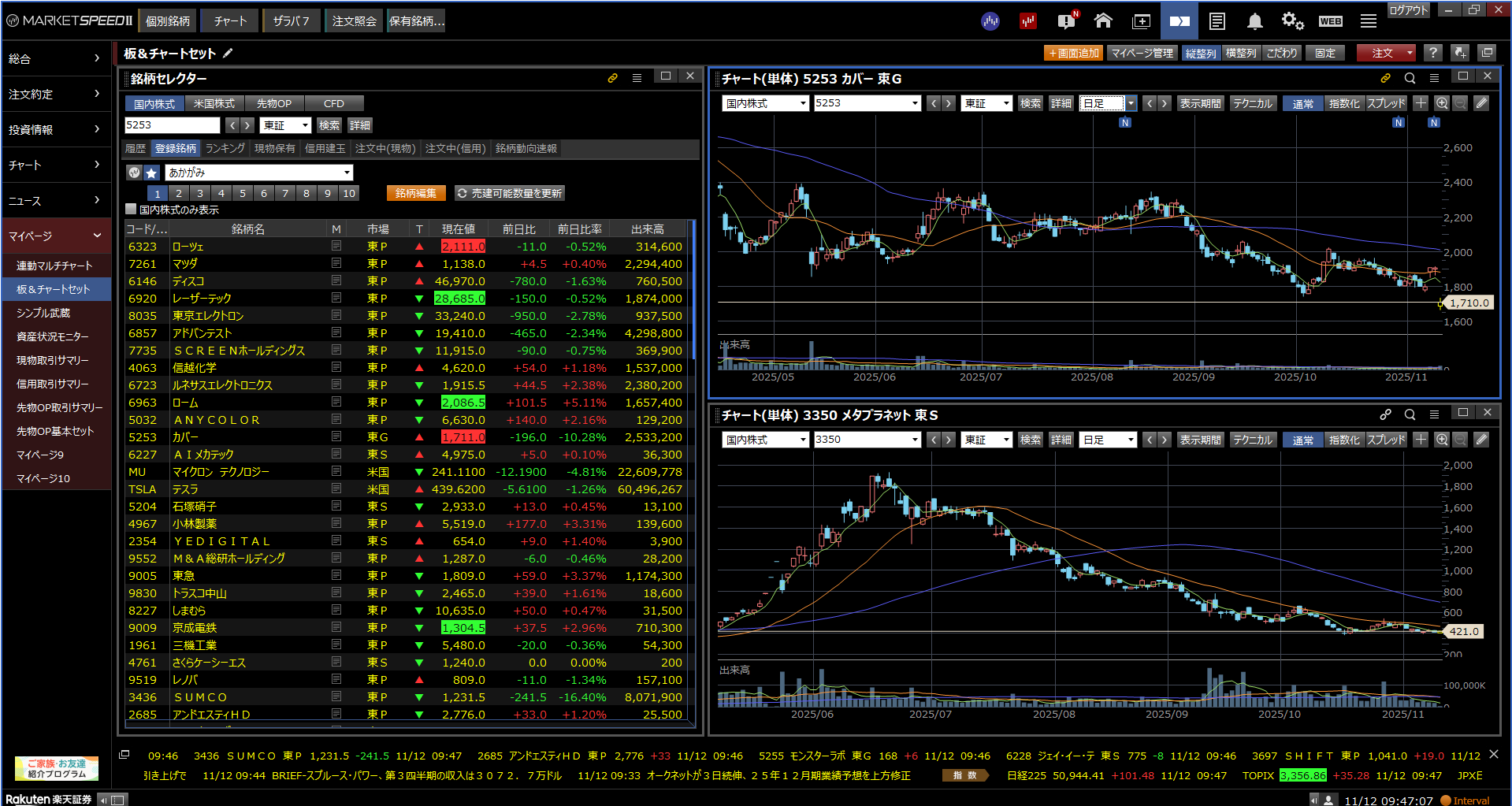1512x806 pixels.
Task: Click the ログアウト button
Action: coord(1409,9)
